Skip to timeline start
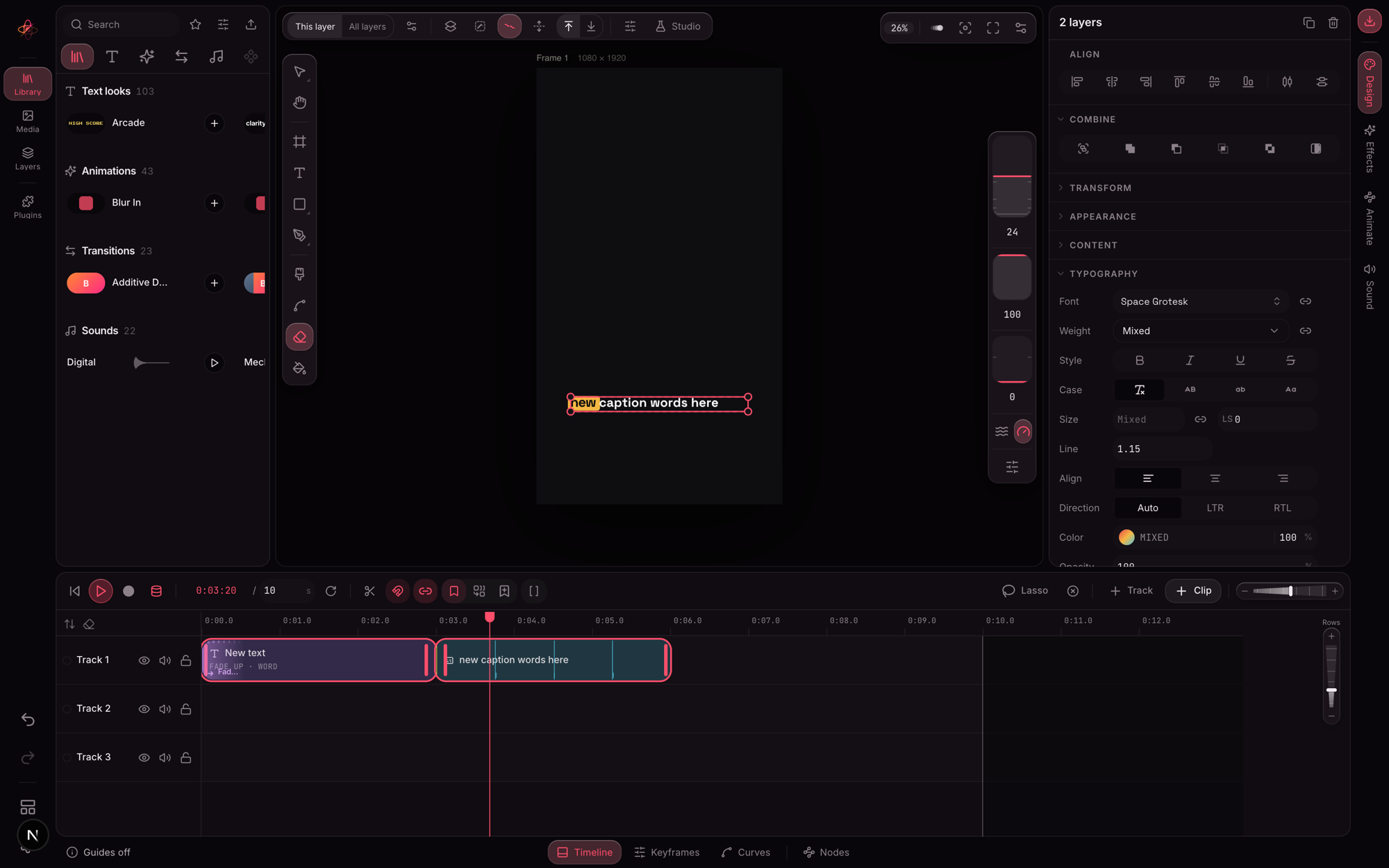1389x868 pixels. pyautogui.click(x=74, y=591)
